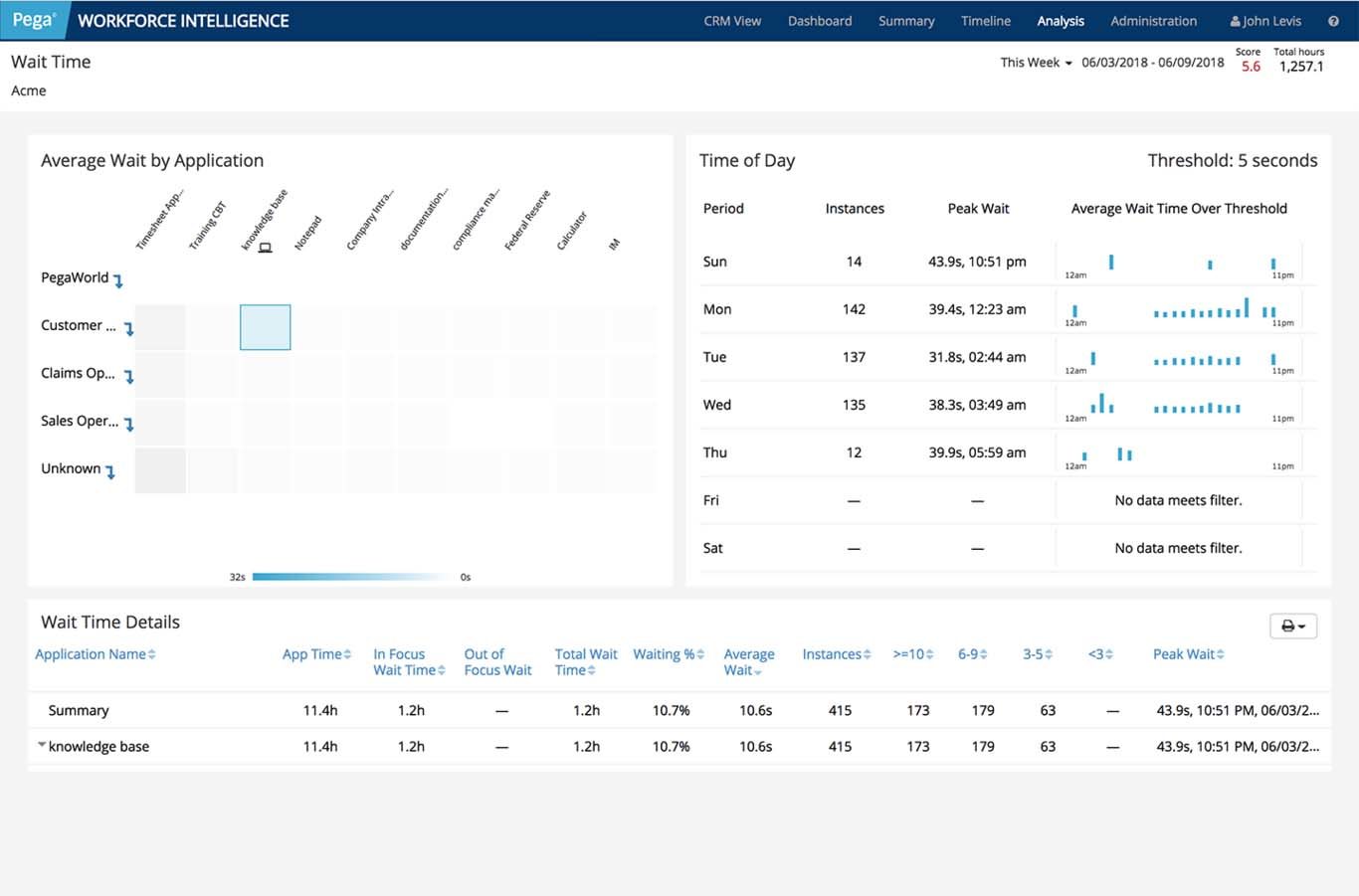The width and height of the screenshot is (1359, 896).
Task: Switch to the Dashboard tab
Action: pyautogui.click(x=819, y=21)
